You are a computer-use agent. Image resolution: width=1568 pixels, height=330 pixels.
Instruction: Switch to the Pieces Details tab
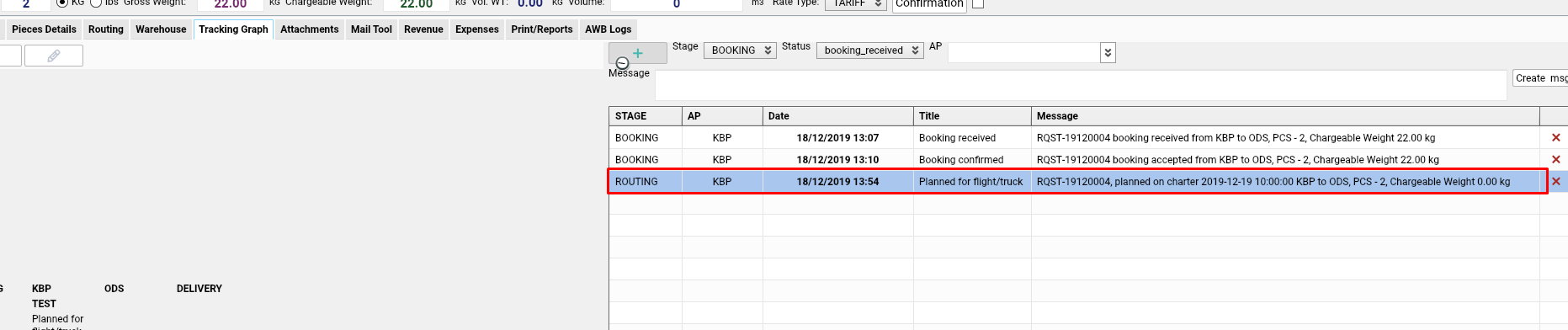point(44,29)
